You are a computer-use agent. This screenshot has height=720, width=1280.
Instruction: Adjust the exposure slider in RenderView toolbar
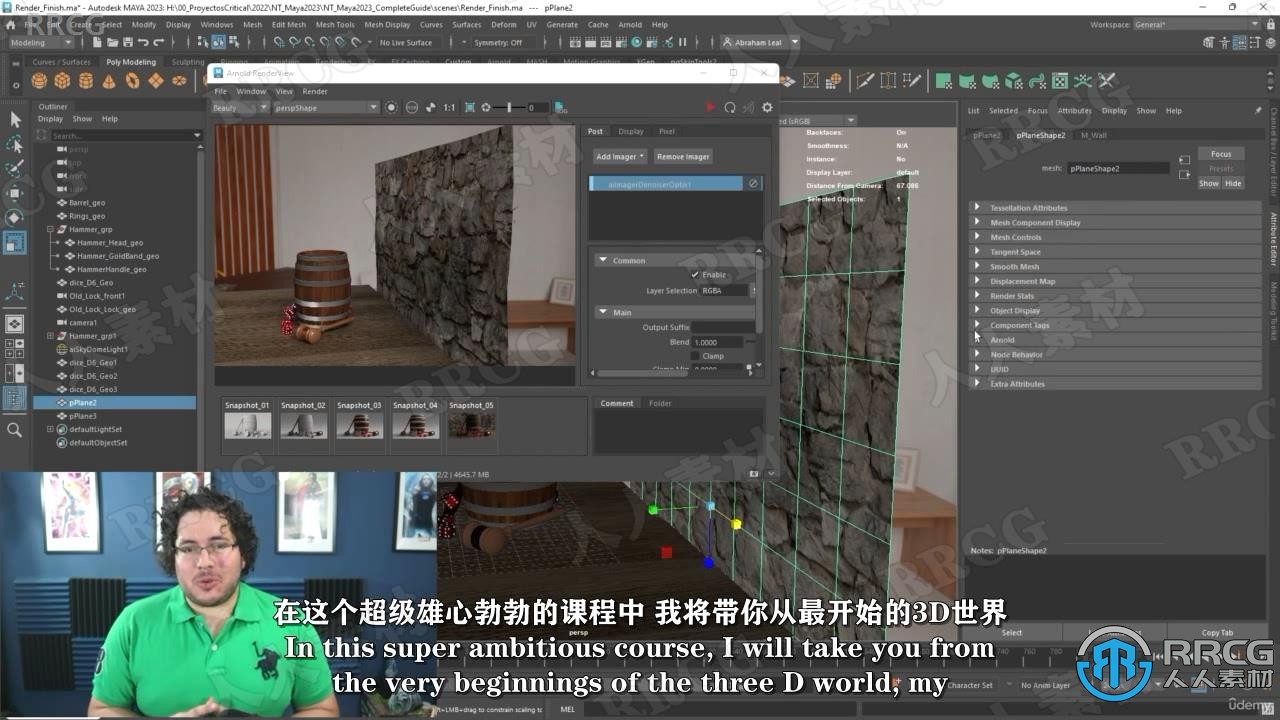coord(510,107)
